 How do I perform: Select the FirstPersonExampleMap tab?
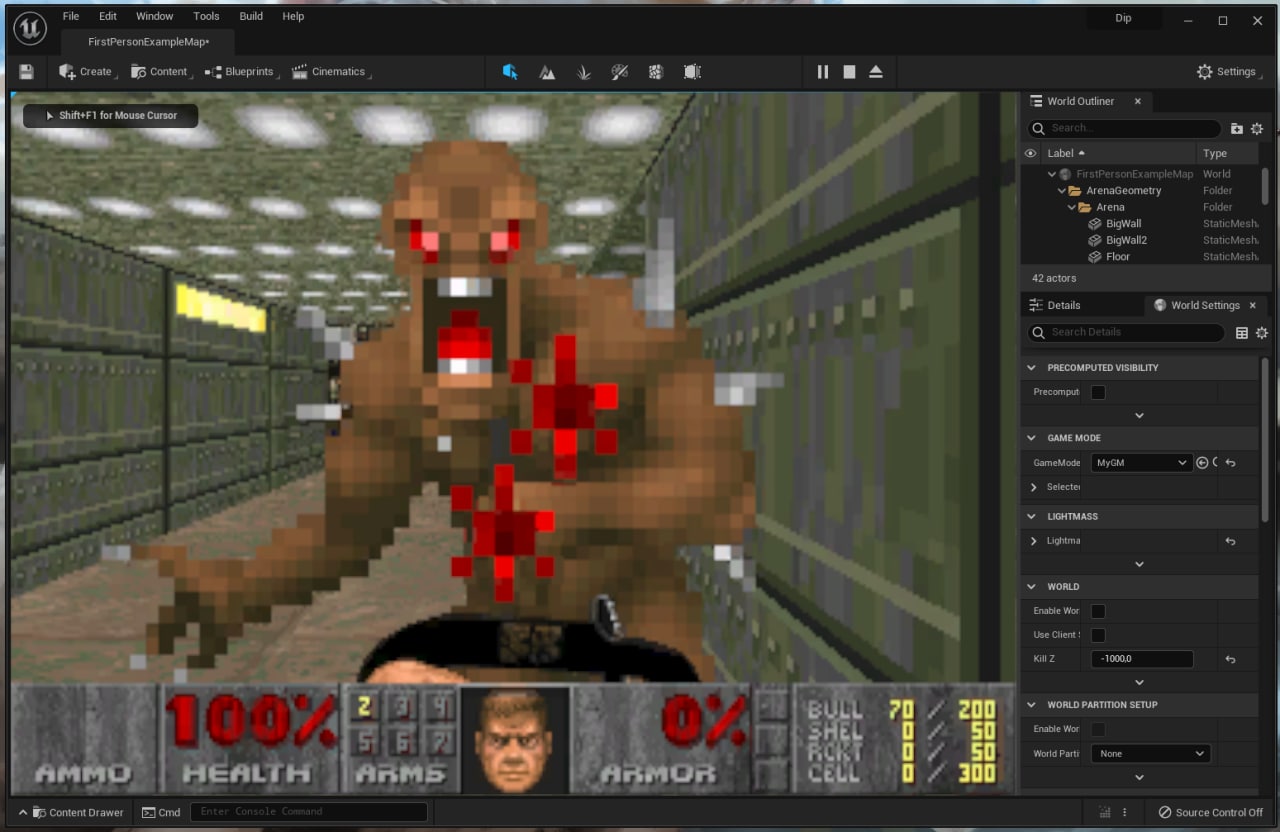(148, 42)
